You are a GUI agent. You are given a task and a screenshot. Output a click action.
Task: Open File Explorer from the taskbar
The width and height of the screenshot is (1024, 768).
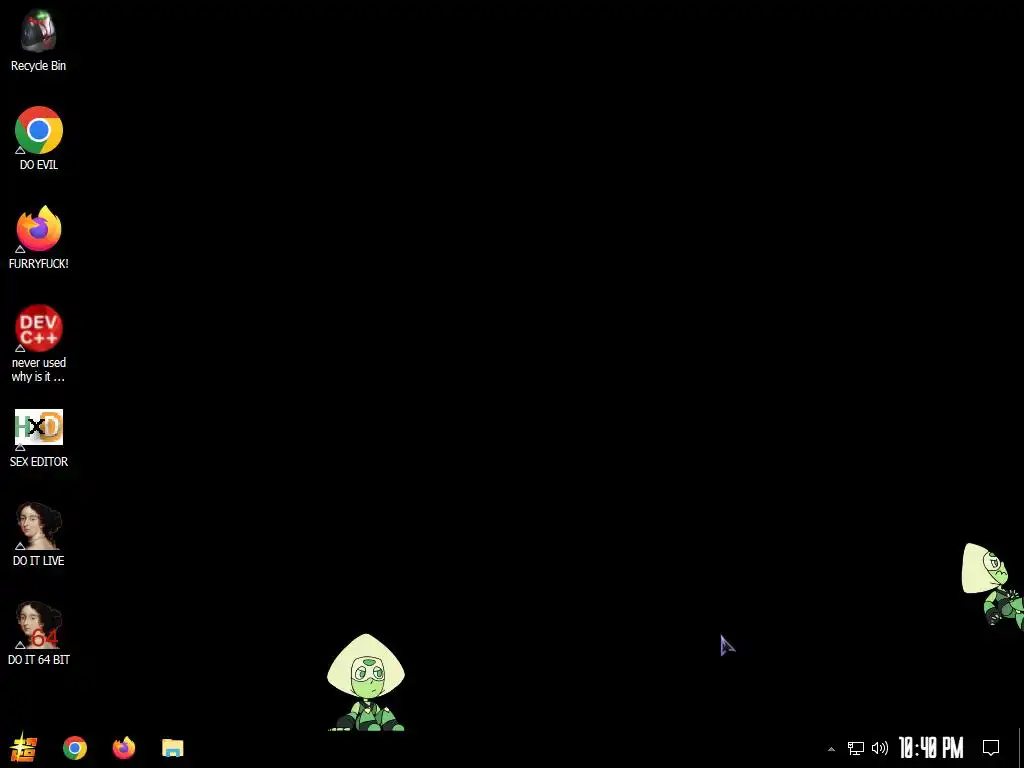pos(172,748)
